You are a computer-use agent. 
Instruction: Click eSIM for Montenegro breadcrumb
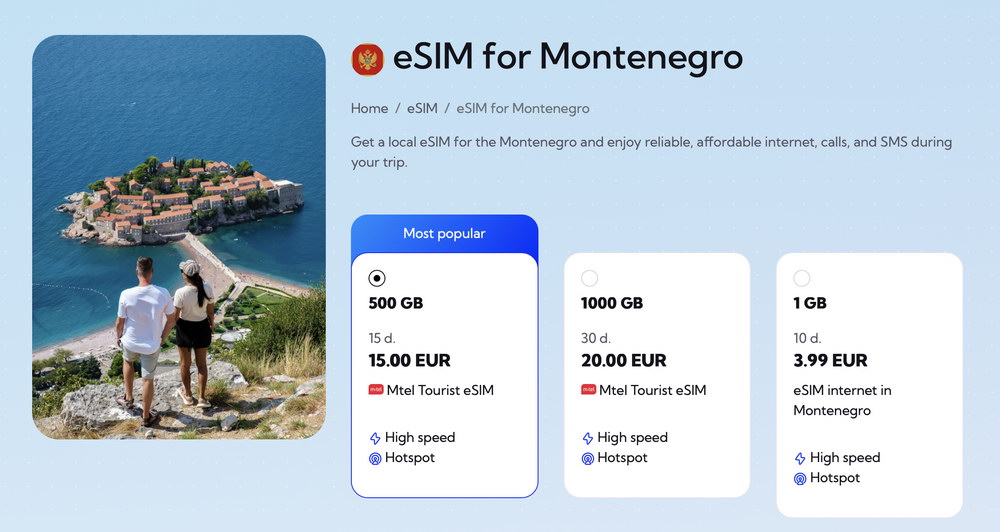point(522,108)
